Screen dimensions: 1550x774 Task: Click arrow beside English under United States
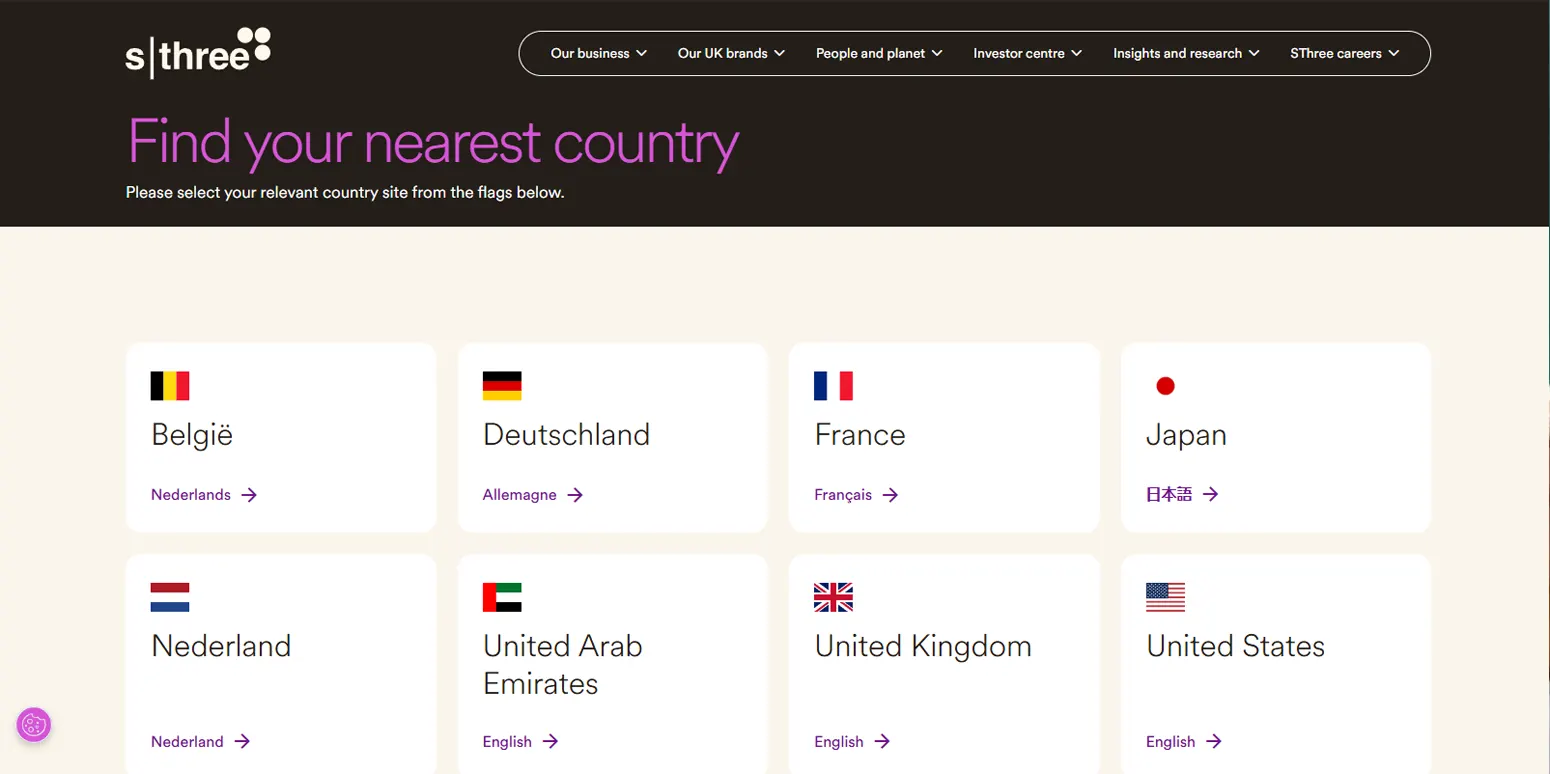(1213, 741)
